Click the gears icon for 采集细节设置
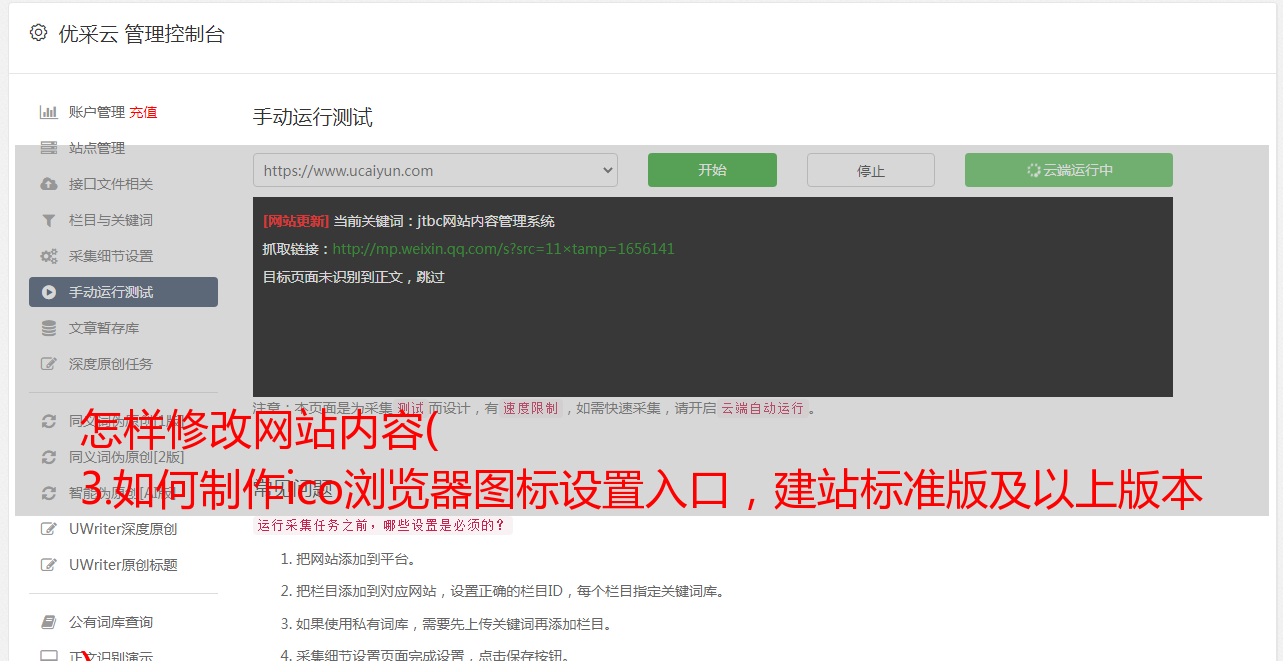The height and width of the screenshot is (661, 1283). (x=48, y=256)
